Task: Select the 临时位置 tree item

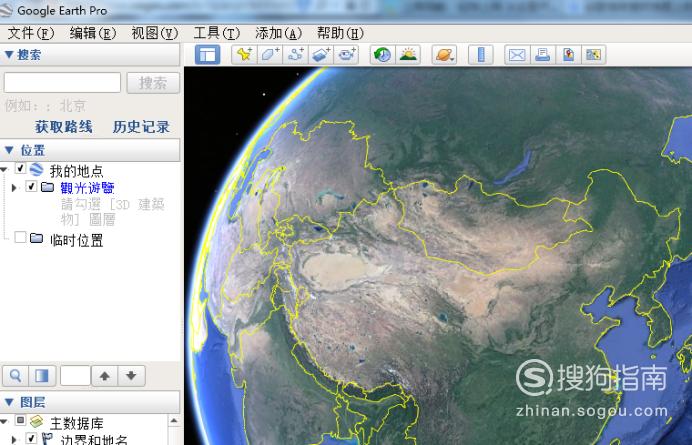Action: coord(76,240)
